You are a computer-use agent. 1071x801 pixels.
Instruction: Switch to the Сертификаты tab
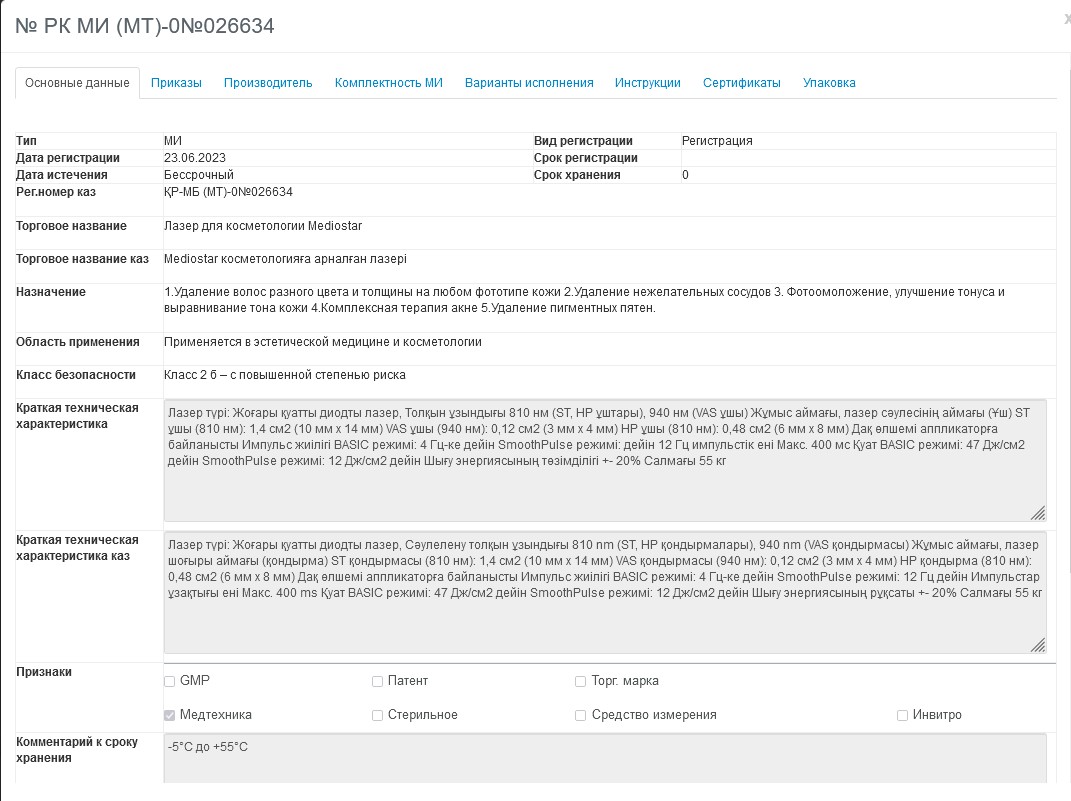pos(741,83)
